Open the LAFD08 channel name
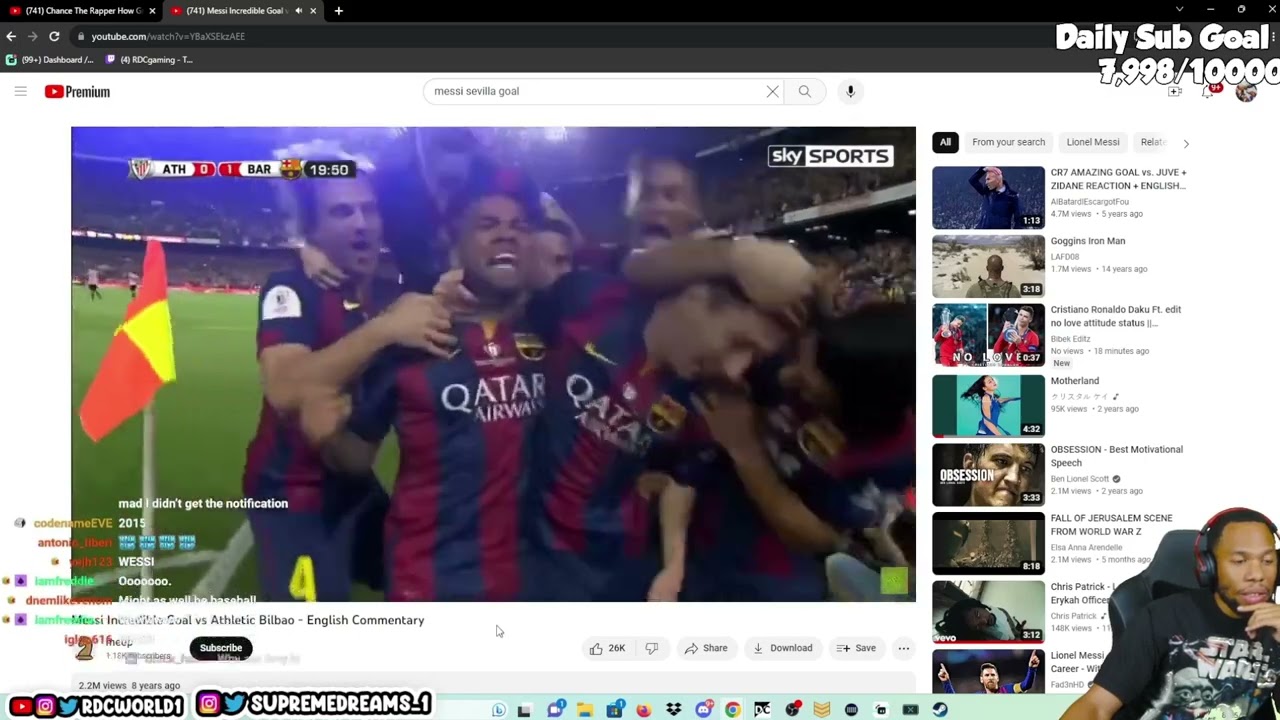Screen dimensions: 1280x720 (1065, 257)
